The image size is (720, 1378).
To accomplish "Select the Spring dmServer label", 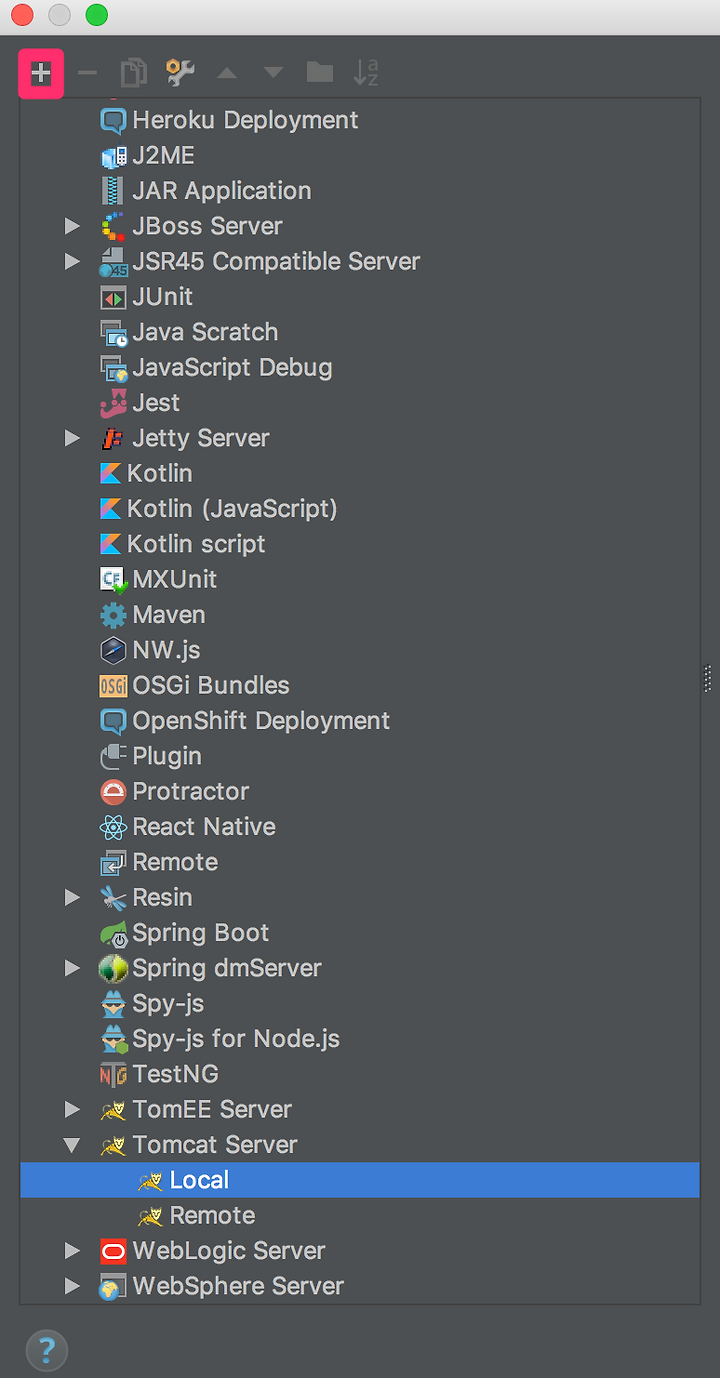I will pos(227,968).
